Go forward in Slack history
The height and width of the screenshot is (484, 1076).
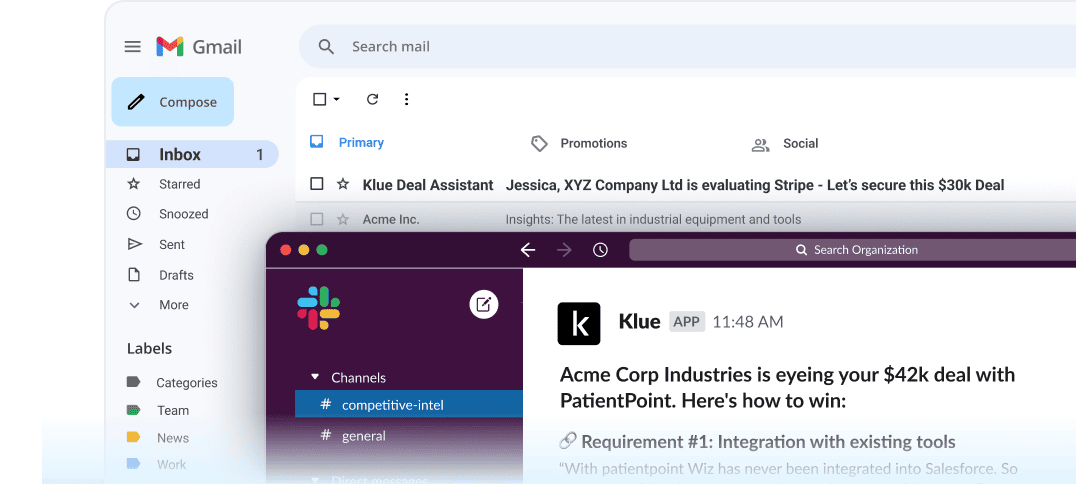[x=565, y=250]
